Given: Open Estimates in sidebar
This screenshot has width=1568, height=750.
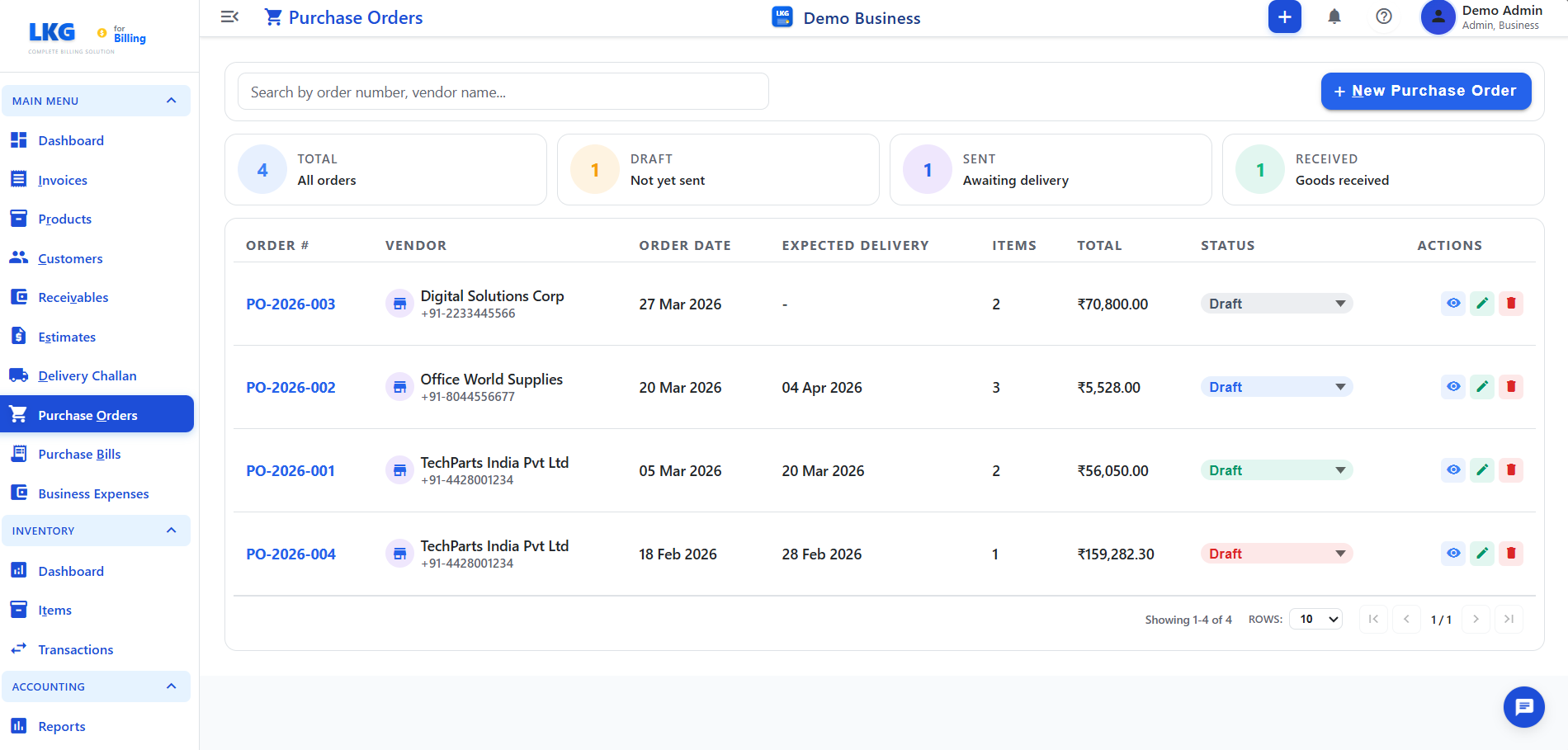Looking at the screenshot, I should point(96,337).
